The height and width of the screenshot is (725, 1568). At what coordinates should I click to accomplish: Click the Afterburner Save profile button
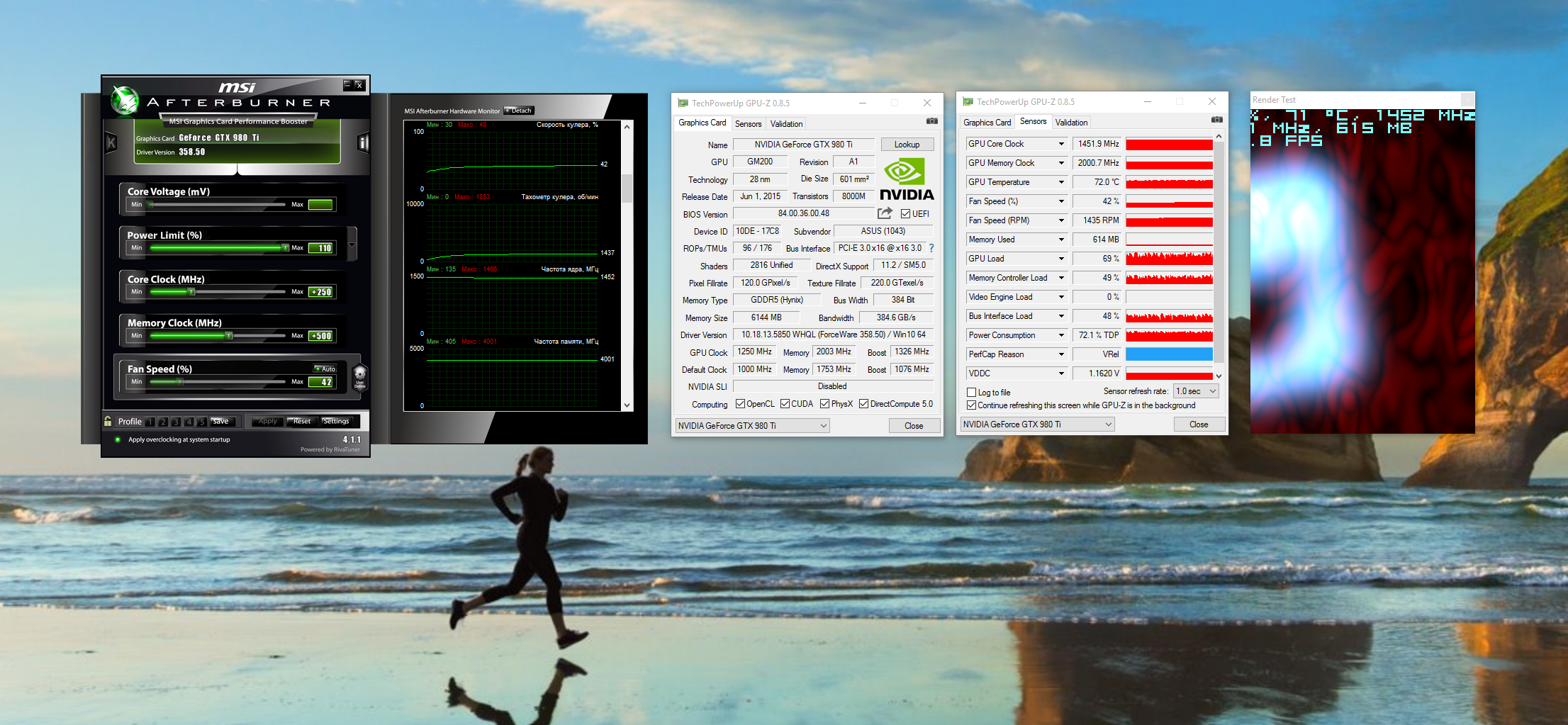tap(221, 421)
